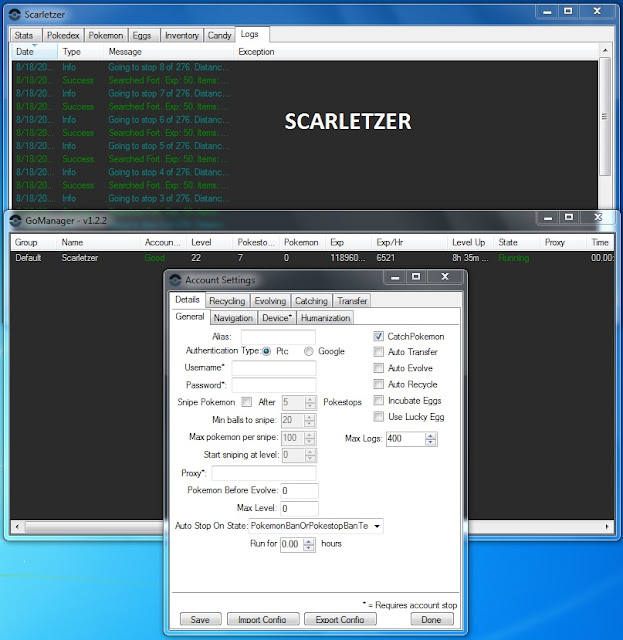
Task: Open the Pokemon tab in Scarletzer window
Action: (x=106, y=36)
